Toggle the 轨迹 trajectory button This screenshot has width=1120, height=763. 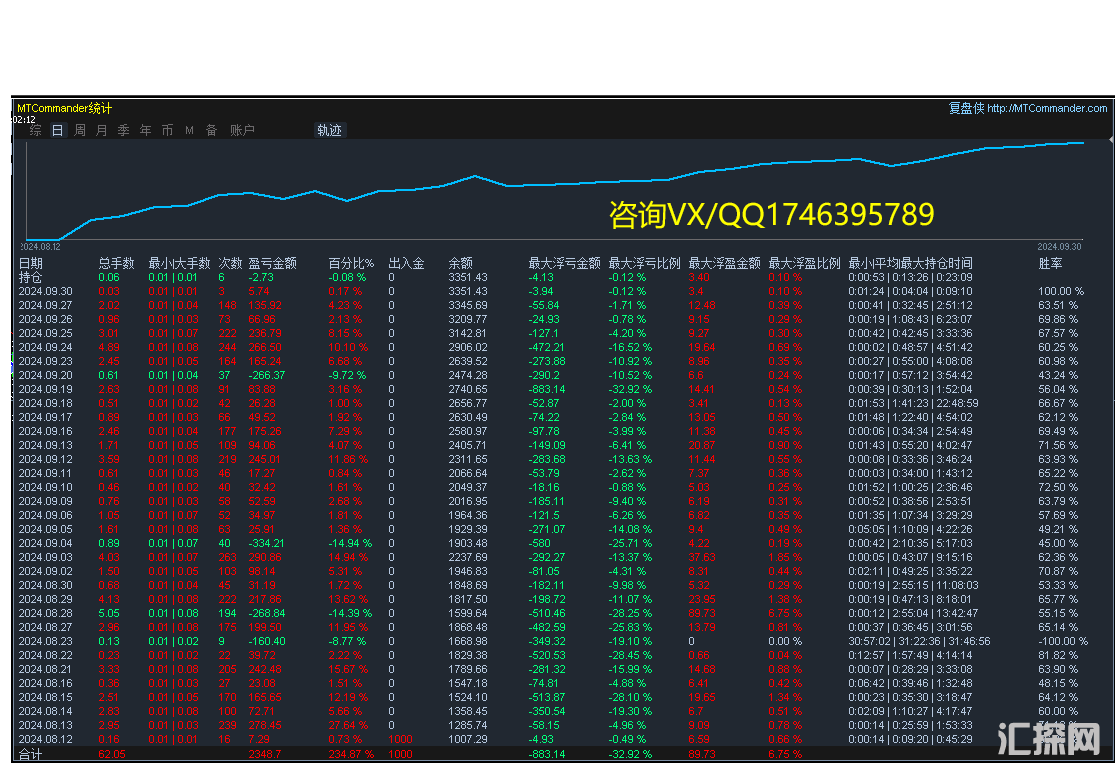(x=329, y=130)
